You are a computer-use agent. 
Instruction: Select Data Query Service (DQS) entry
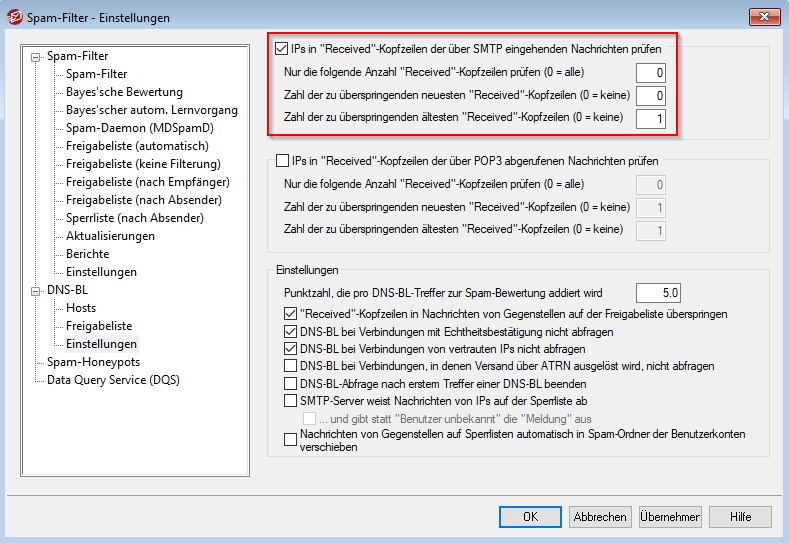(x=113, y=380)
